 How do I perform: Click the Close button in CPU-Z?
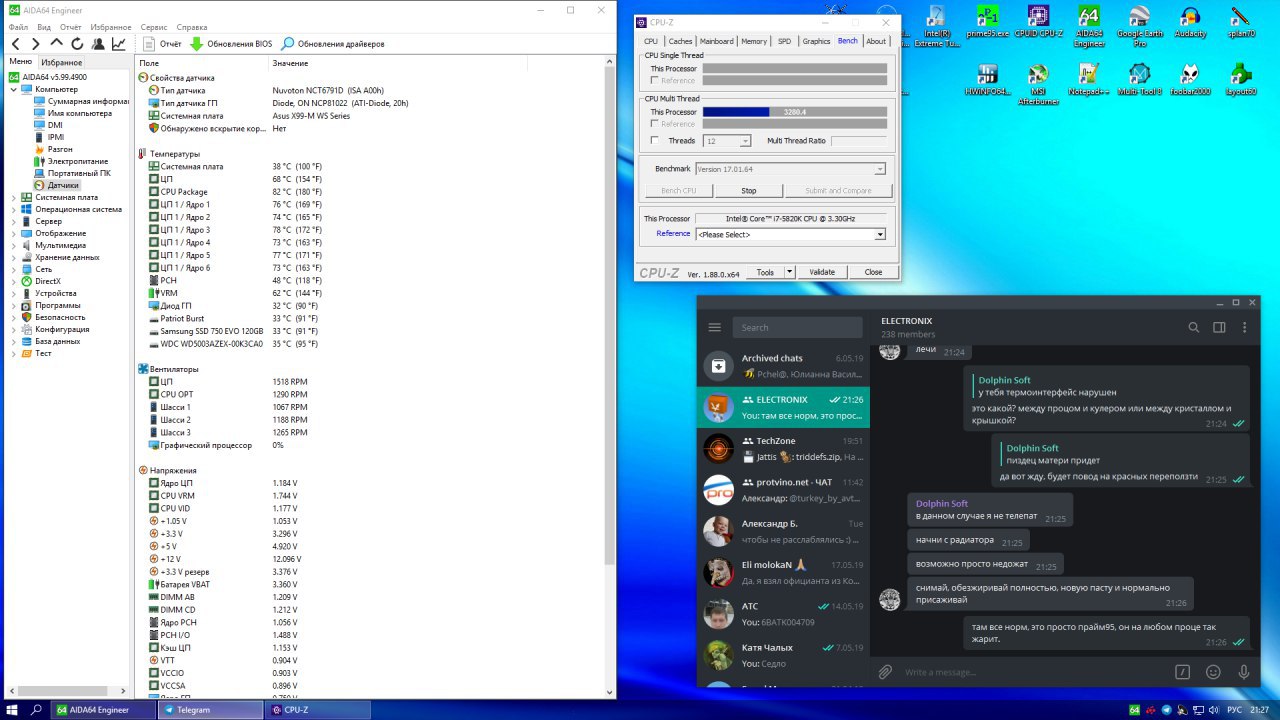873,272
